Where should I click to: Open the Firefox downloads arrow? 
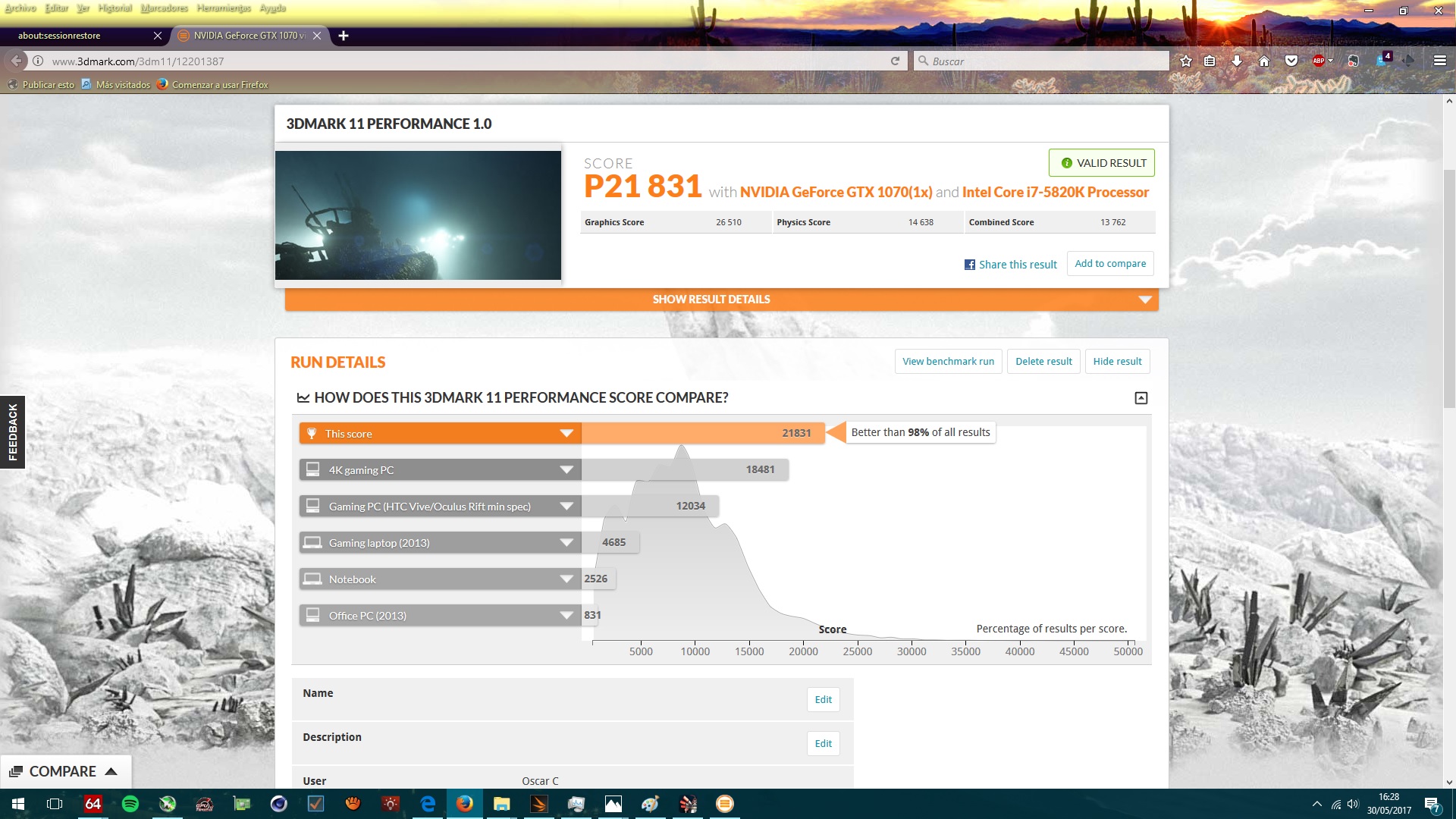click(x=1237, y=61)
